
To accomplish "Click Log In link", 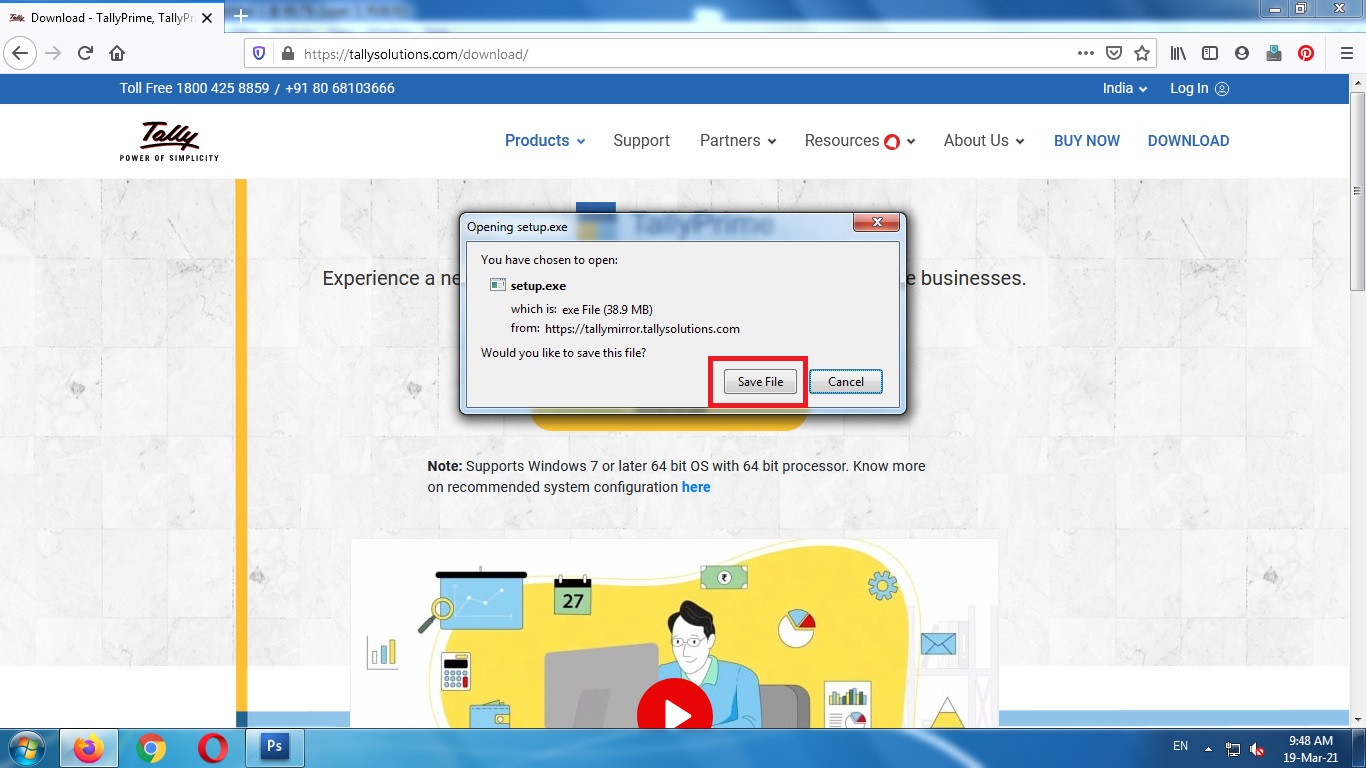I will [x=1199, y=88].
